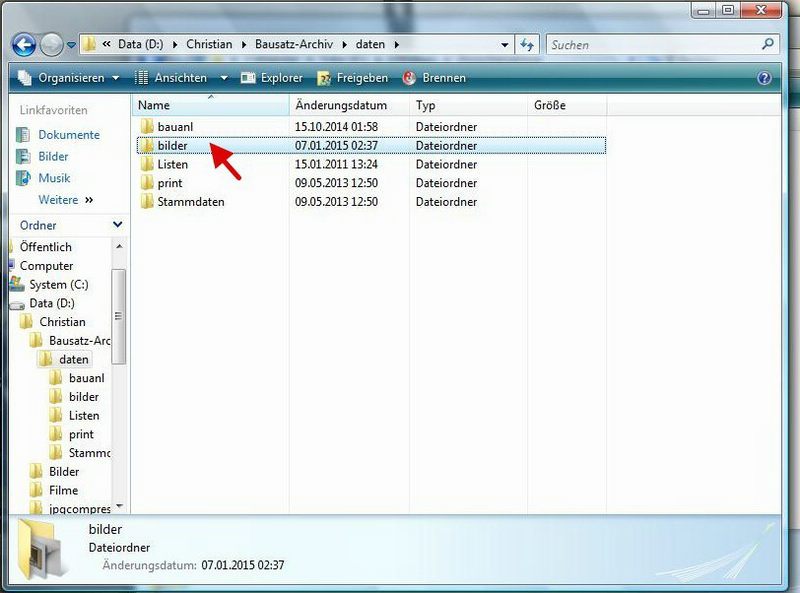Image resolution: width=800 pixels, height=593 pixels.
Task: Select bilder subfolder in tree
Action: (84, 397)
